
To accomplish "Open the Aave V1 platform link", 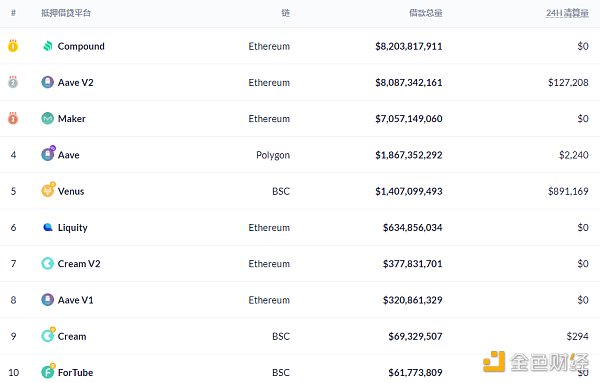I will tap(75, 300).
